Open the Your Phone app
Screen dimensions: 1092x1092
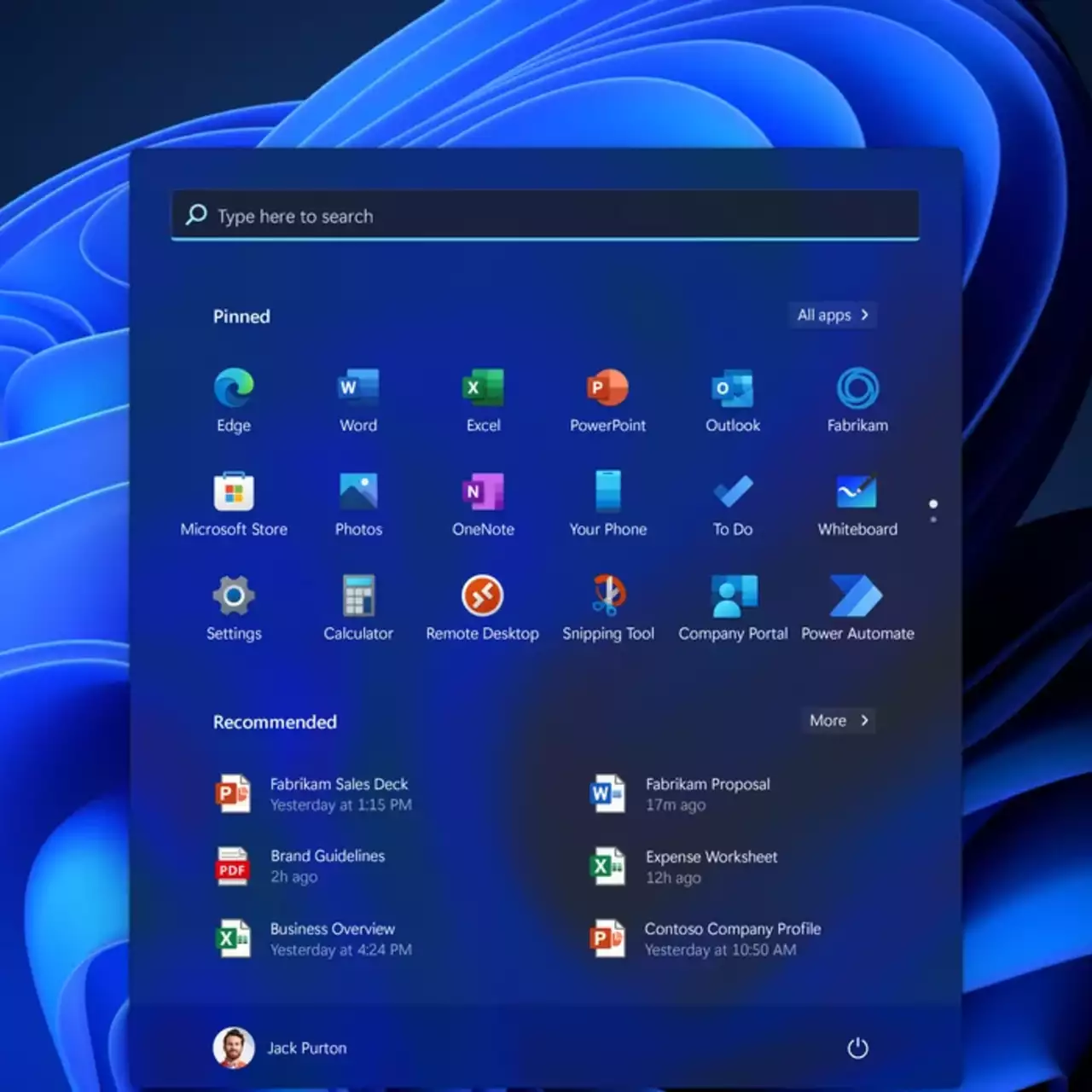click(607, 504)
